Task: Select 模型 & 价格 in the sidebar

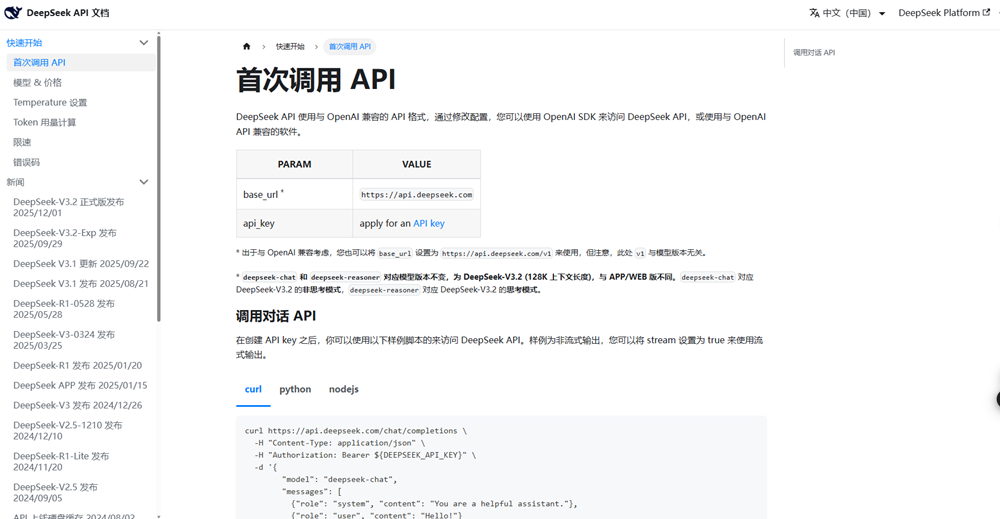Action: pos(37,83)
